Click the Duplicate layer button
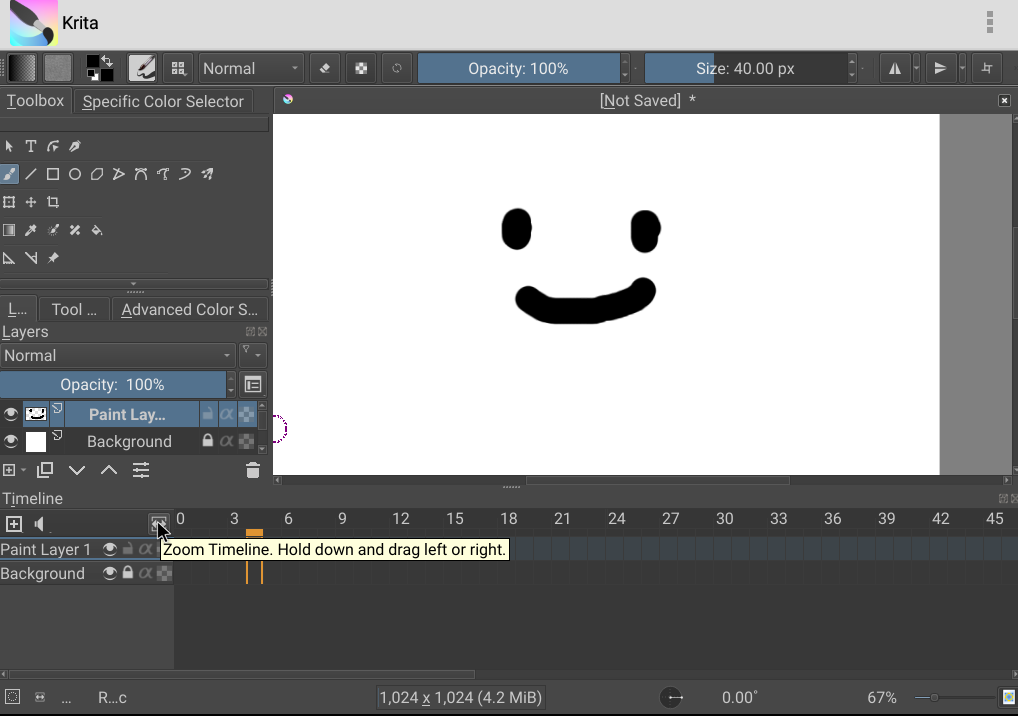This screenshot has width=1018, height=716. [x=45, y=470]
